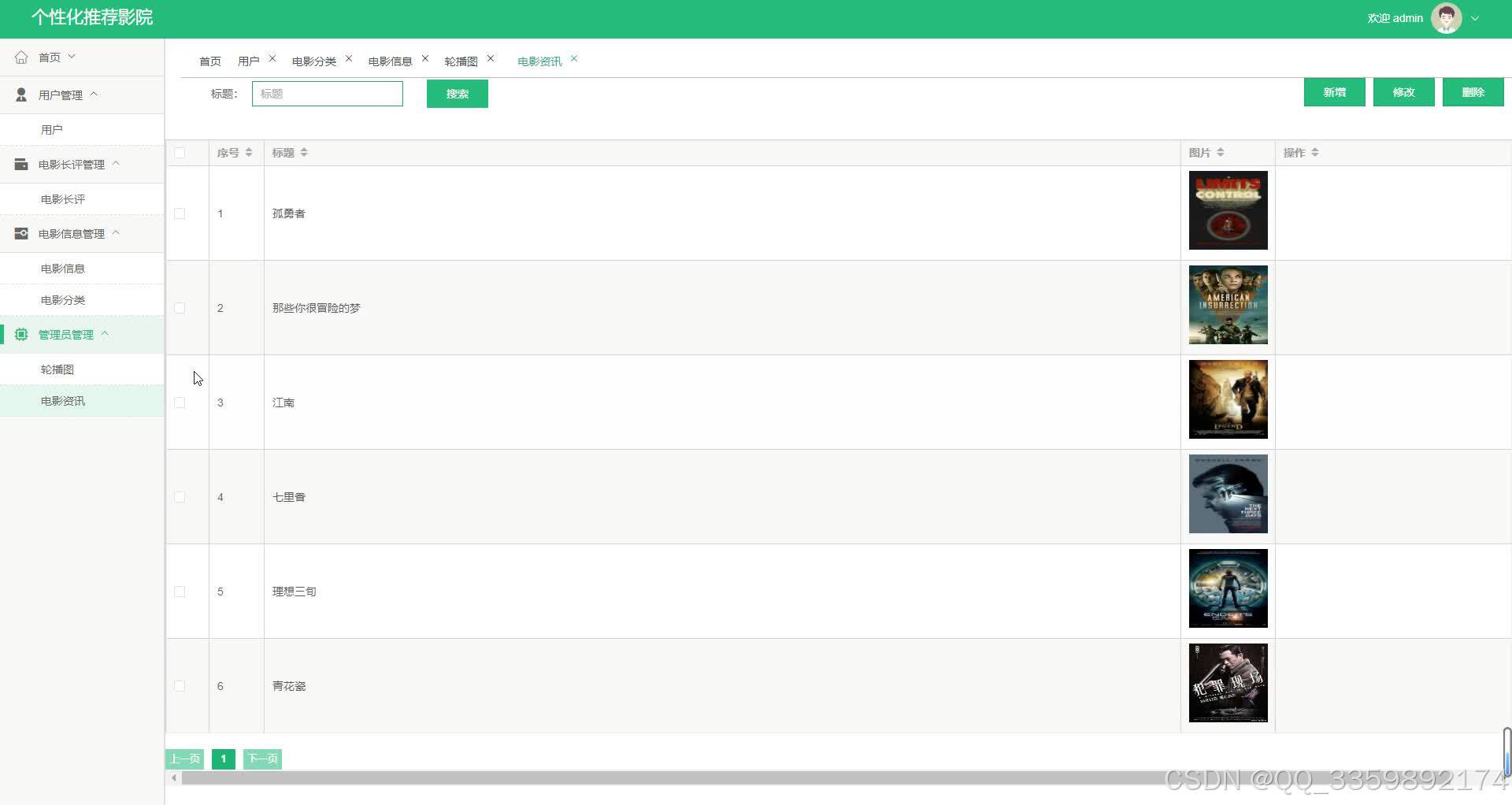Click the 欢迎 admin text
The width and height of the screenshot is (1512, 805).
(x=1395, y=18)
